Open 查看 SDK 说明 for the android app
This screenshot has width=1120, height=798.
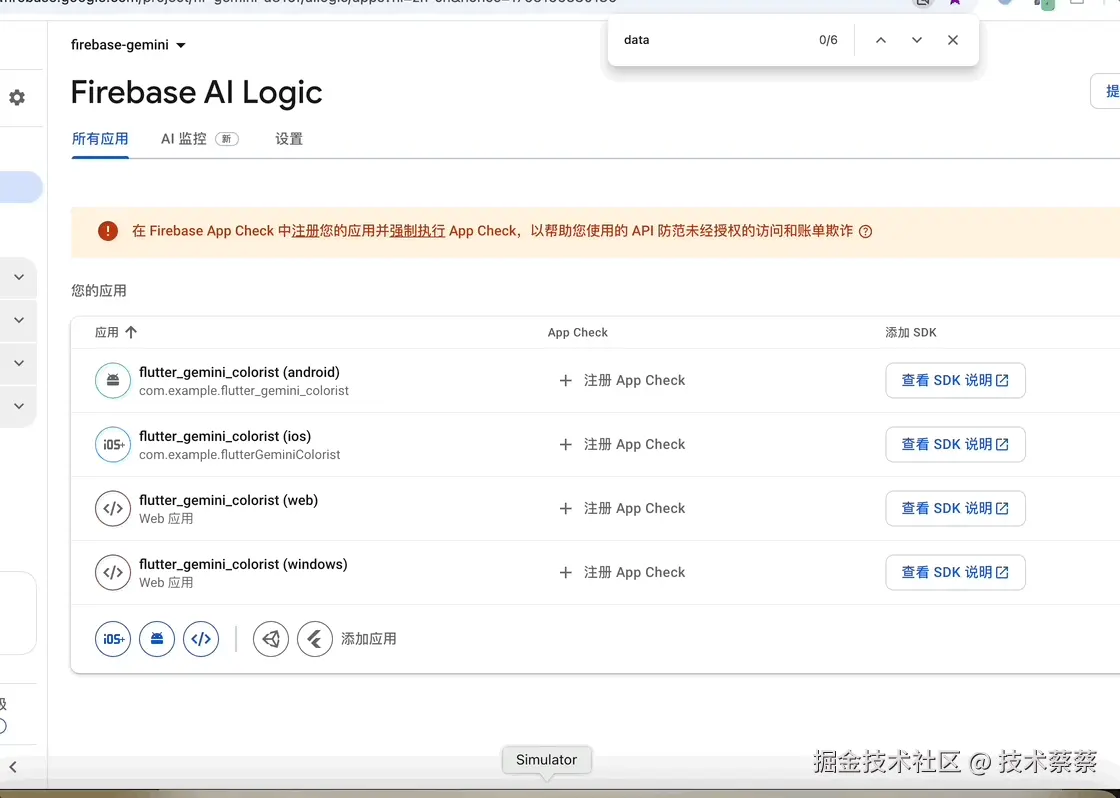click(x=956, y=380)
